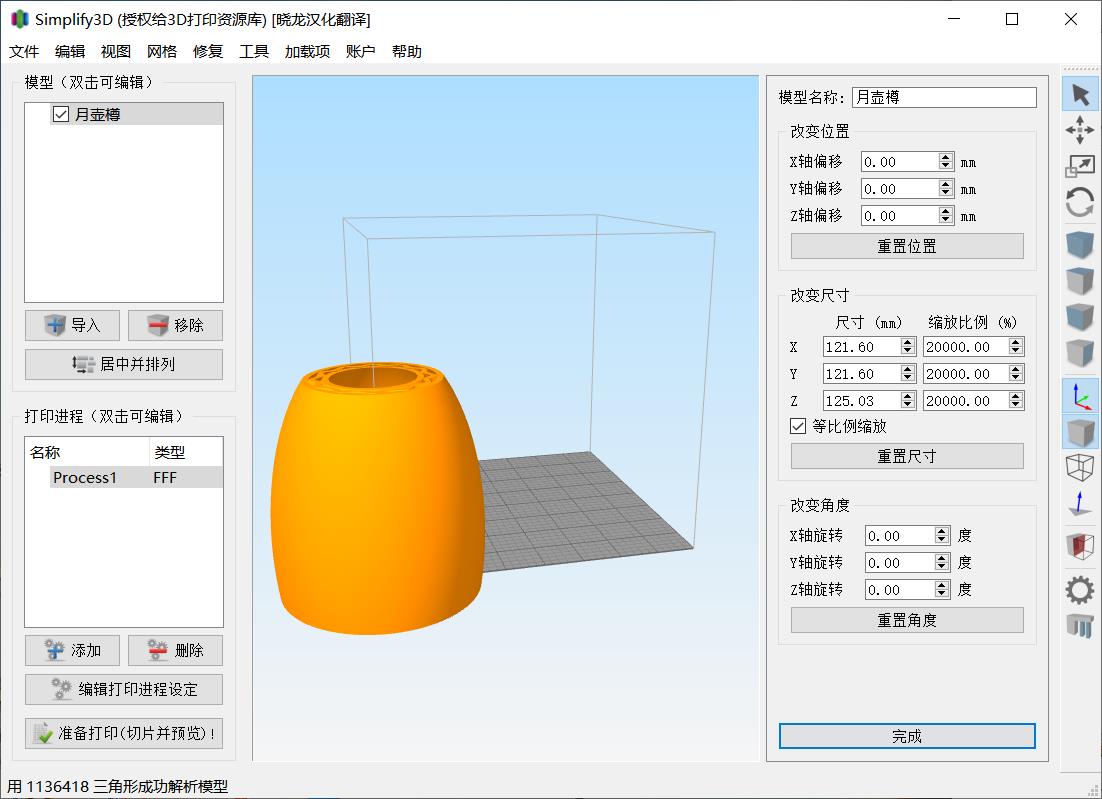Image resolution: width=1102 pixels, height=799 pixels.
Task: Open process settings gear icon
Action: tap(1080, 589)
